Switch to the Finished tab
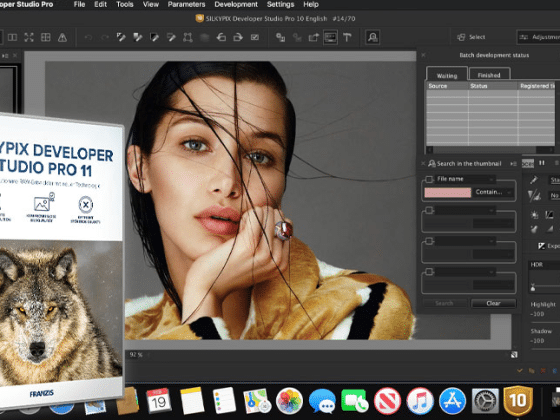This screenshot has width=560, height=420. 489,75
